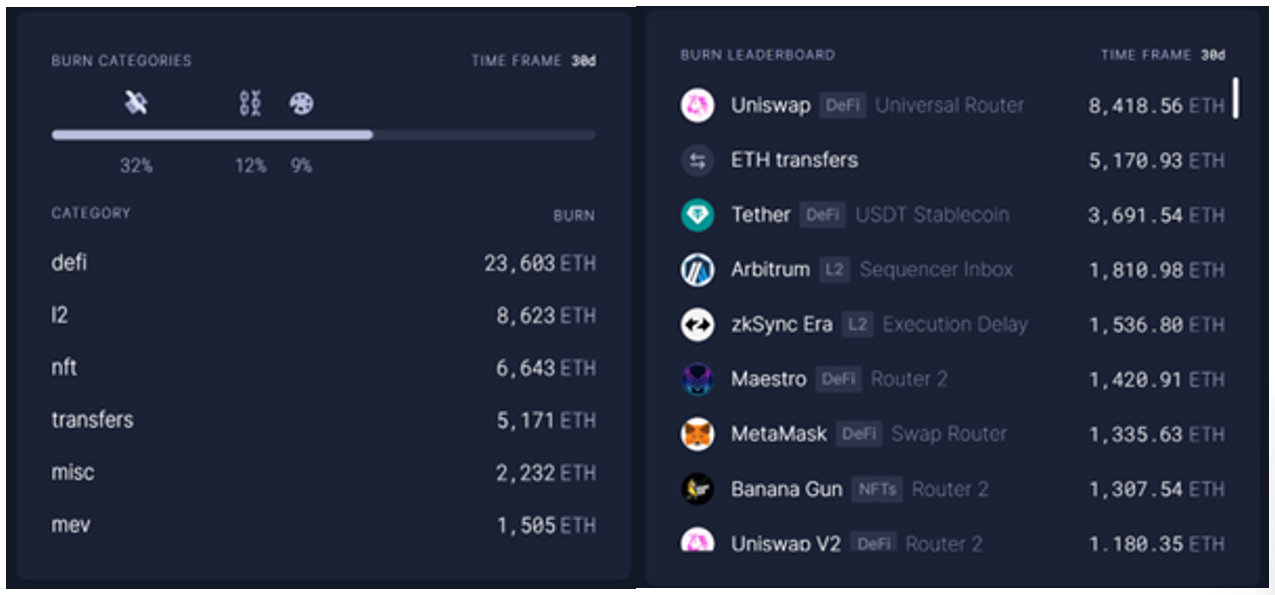The height and width of the screenshot is (595, 1275).
Task: Click the Uniswap logo icon
Action: [x=697, y=105]
